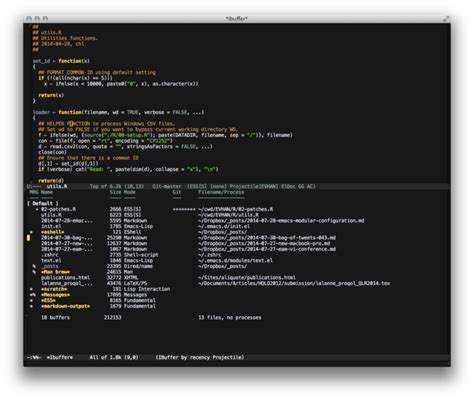Click the close(con) line in the code
The width and height of the screenshot is (474, 399).
(x=52, y=152)
